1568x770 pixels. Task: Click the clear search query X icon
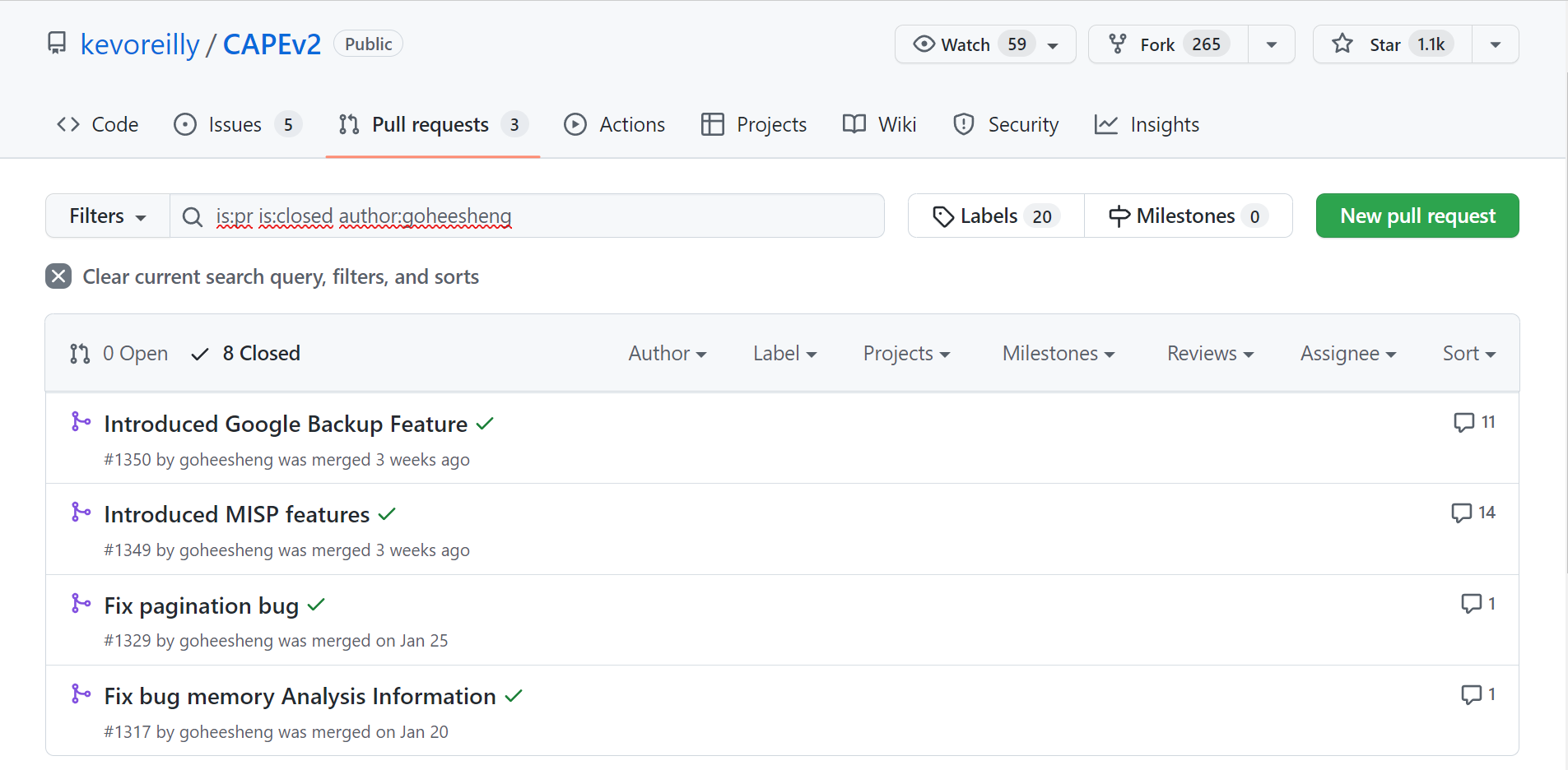coord(58,276)
